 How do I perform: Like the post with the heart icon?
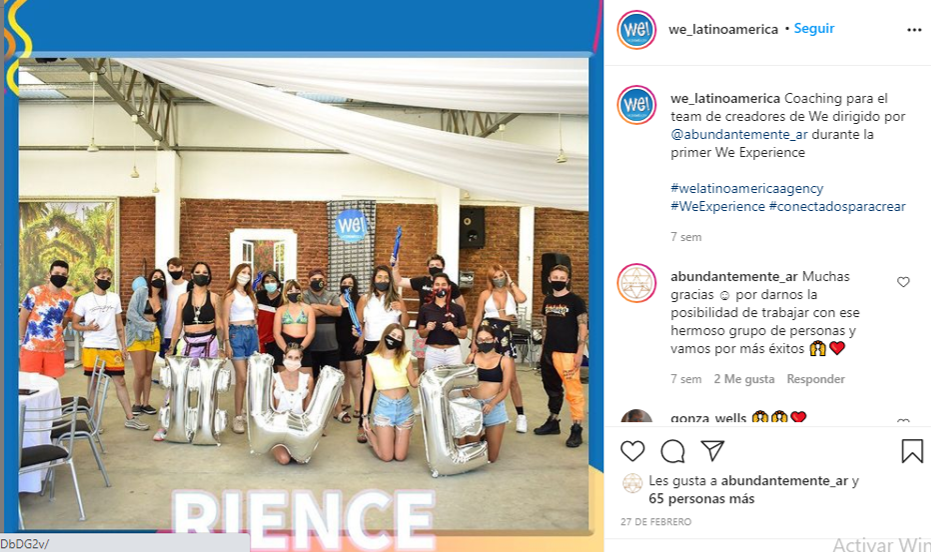(632, 451)
